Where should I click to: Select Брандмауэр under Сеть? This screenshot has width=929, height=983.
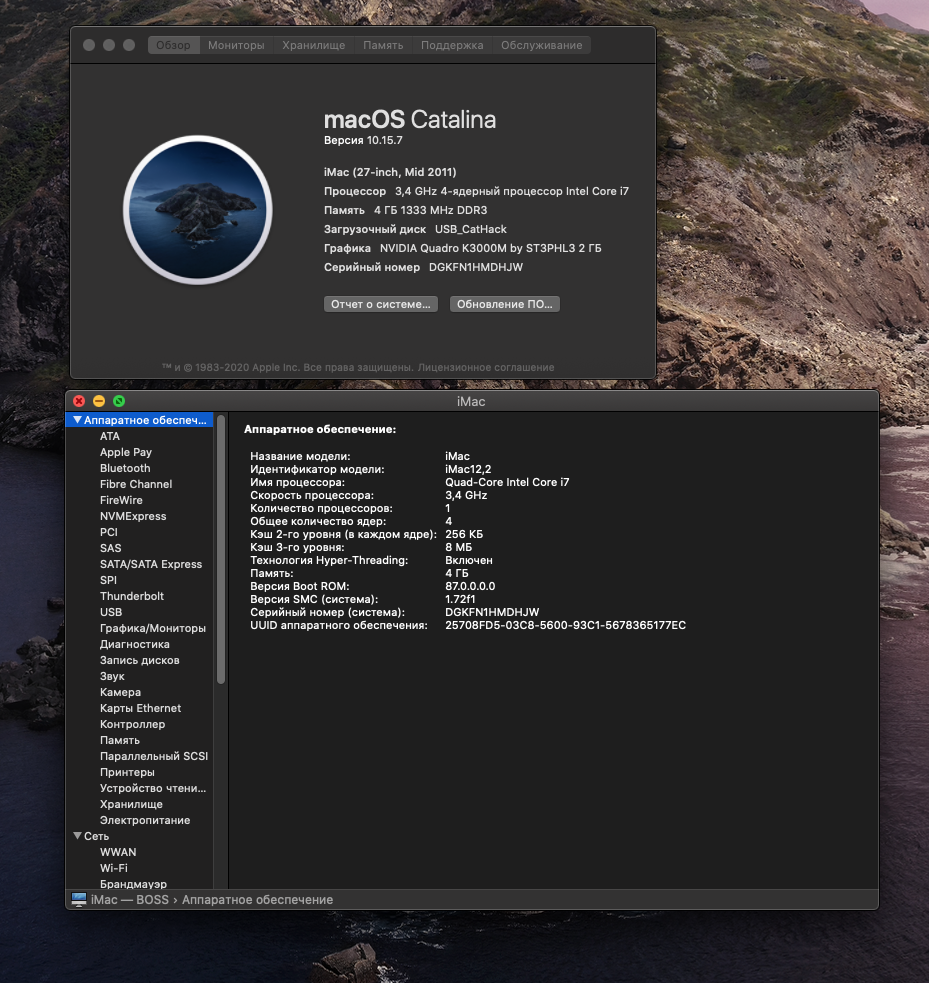click(x=133, y=884)
